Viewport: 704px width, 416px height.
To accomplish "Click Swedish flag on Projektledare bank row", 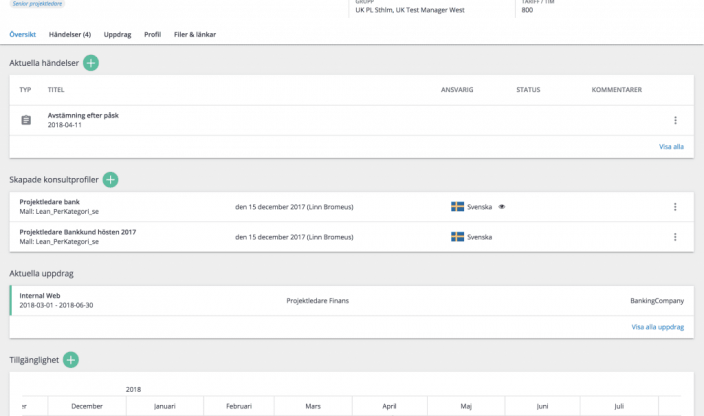I will tap(457, 207).
